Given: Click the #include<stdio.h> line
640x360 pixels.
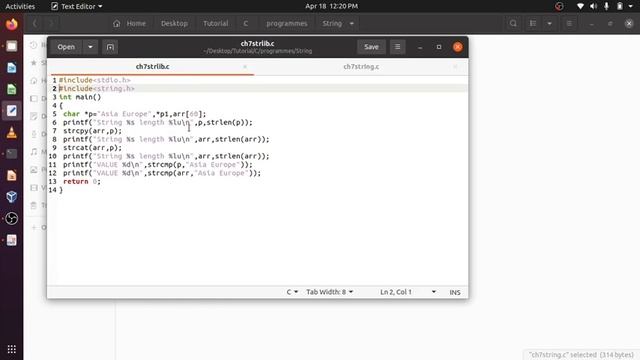Looking at the screenshot, I should coord(95,80).
